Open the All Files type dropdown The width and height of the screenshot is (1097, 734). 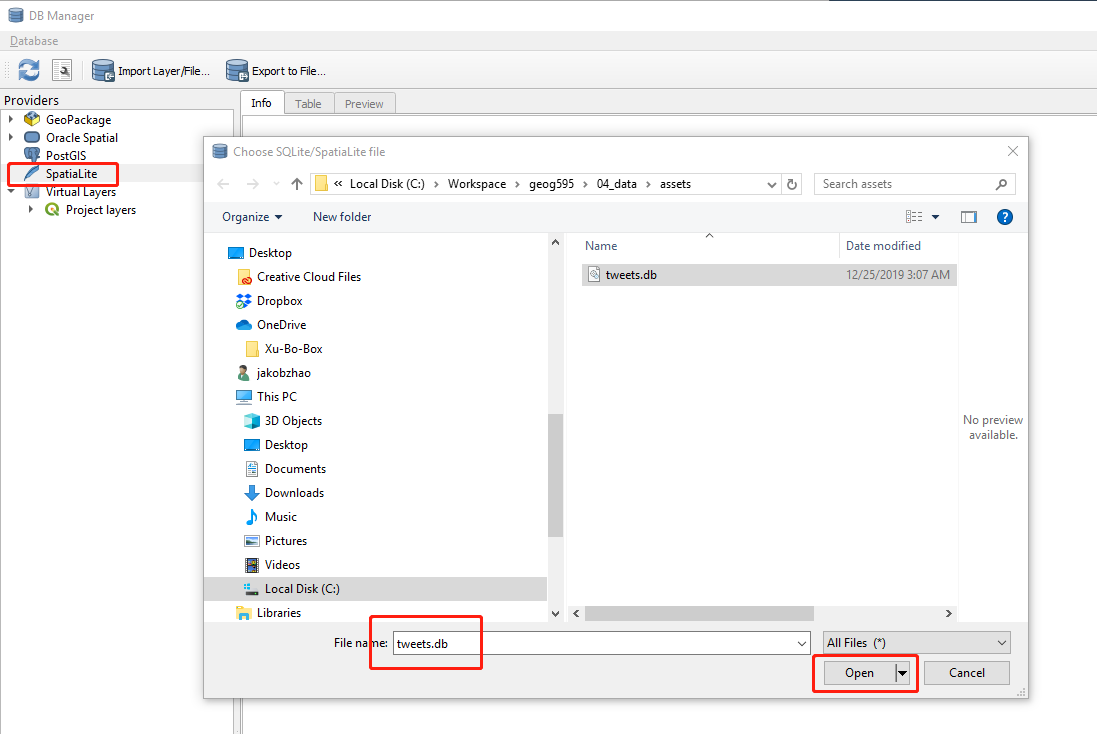coord(916,643)
